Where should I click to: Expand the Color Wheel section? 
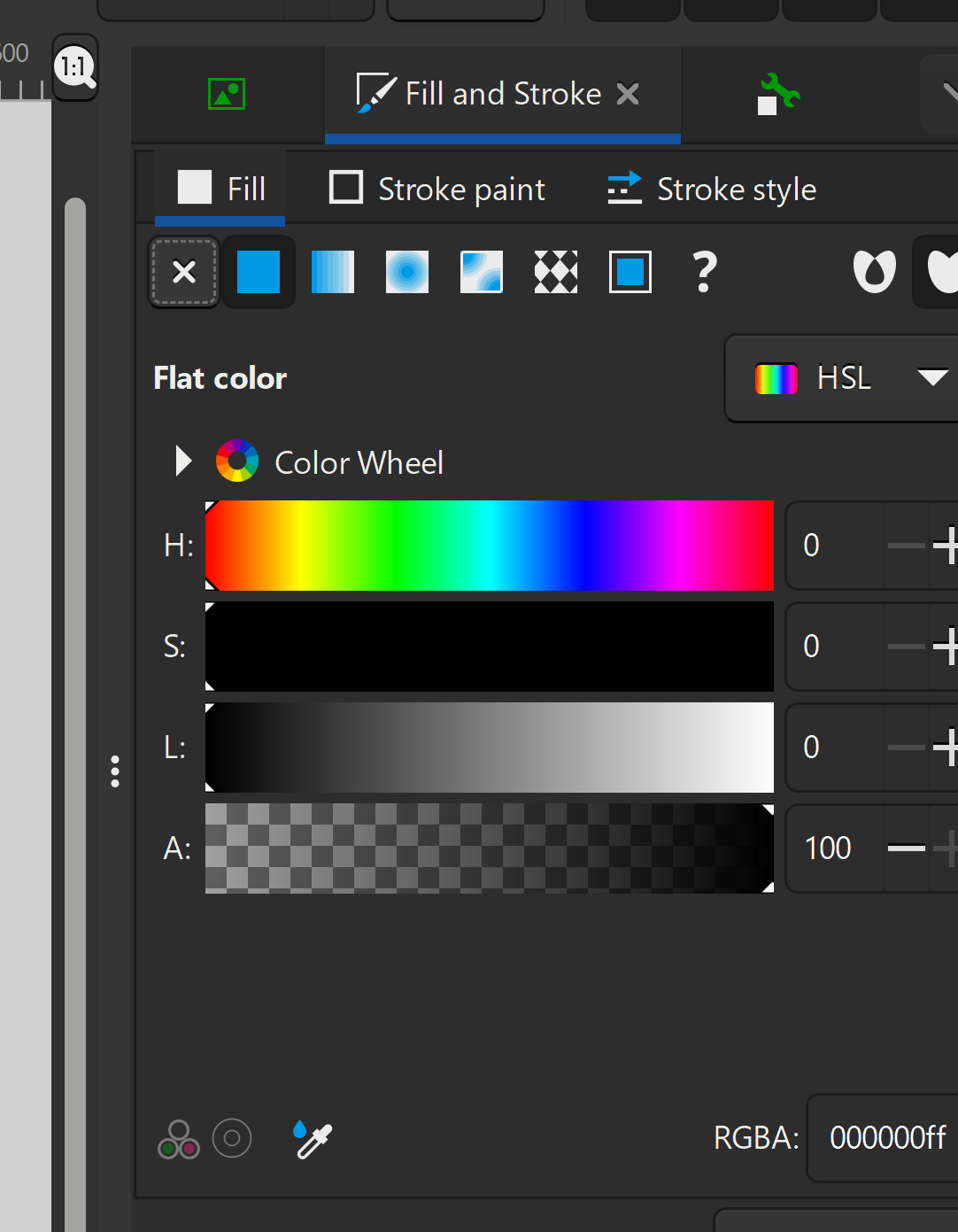182,461
